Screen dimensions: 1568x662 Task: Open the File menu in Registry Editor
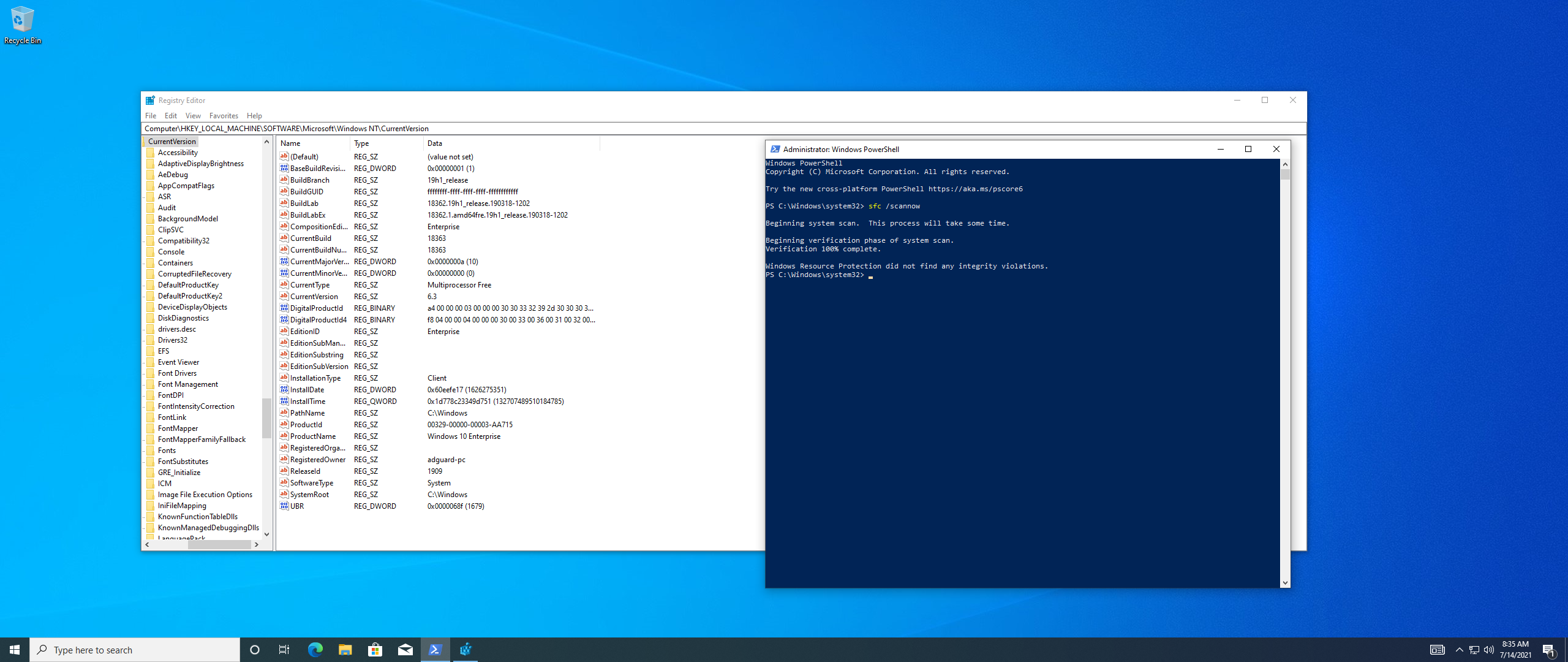pos(151,116)
